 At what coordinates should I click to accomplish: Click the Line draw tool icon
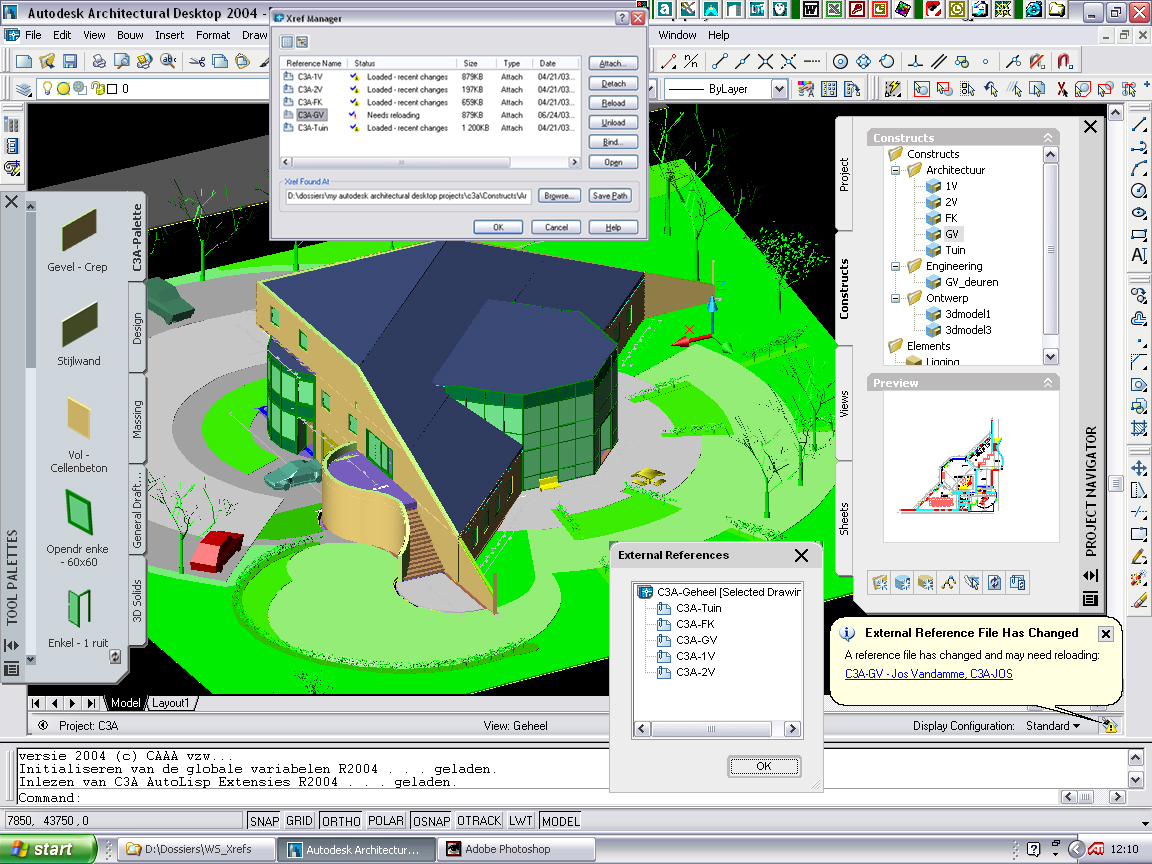[1139, 124]
